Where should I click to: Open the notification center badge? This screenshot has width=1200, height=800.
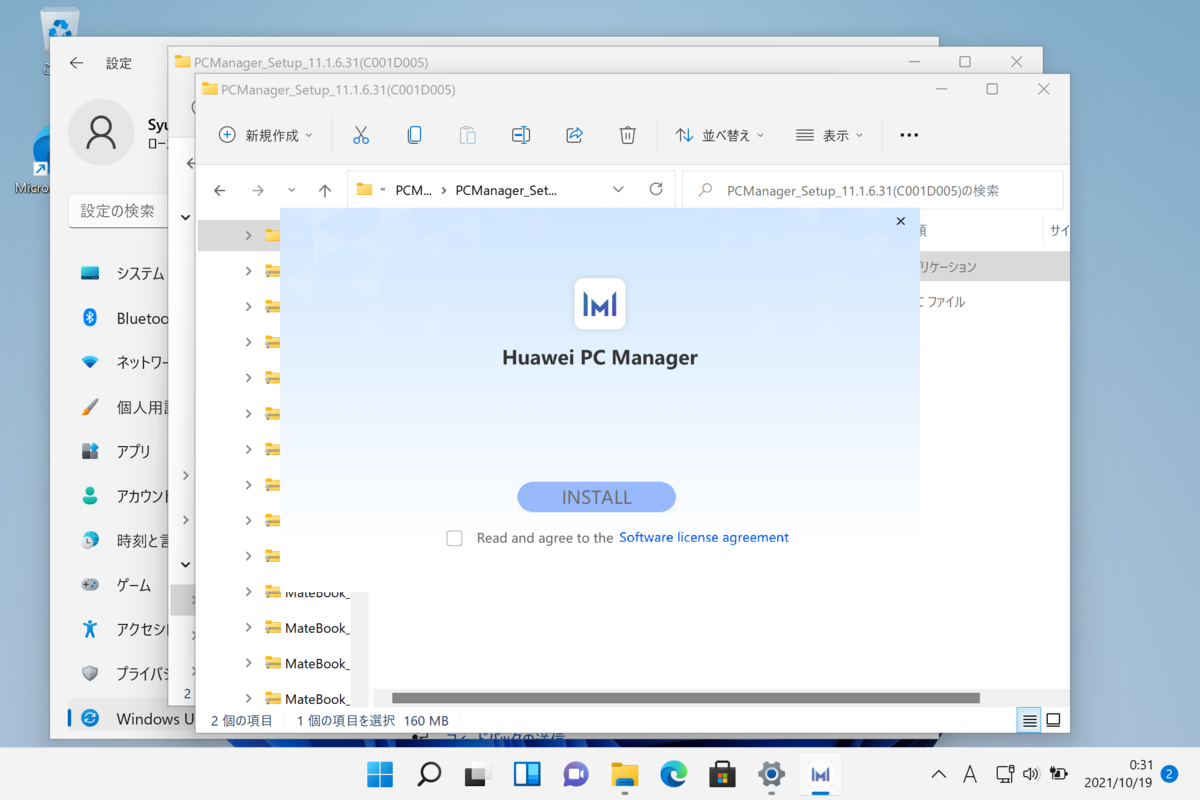click(x=1169, y=773)
